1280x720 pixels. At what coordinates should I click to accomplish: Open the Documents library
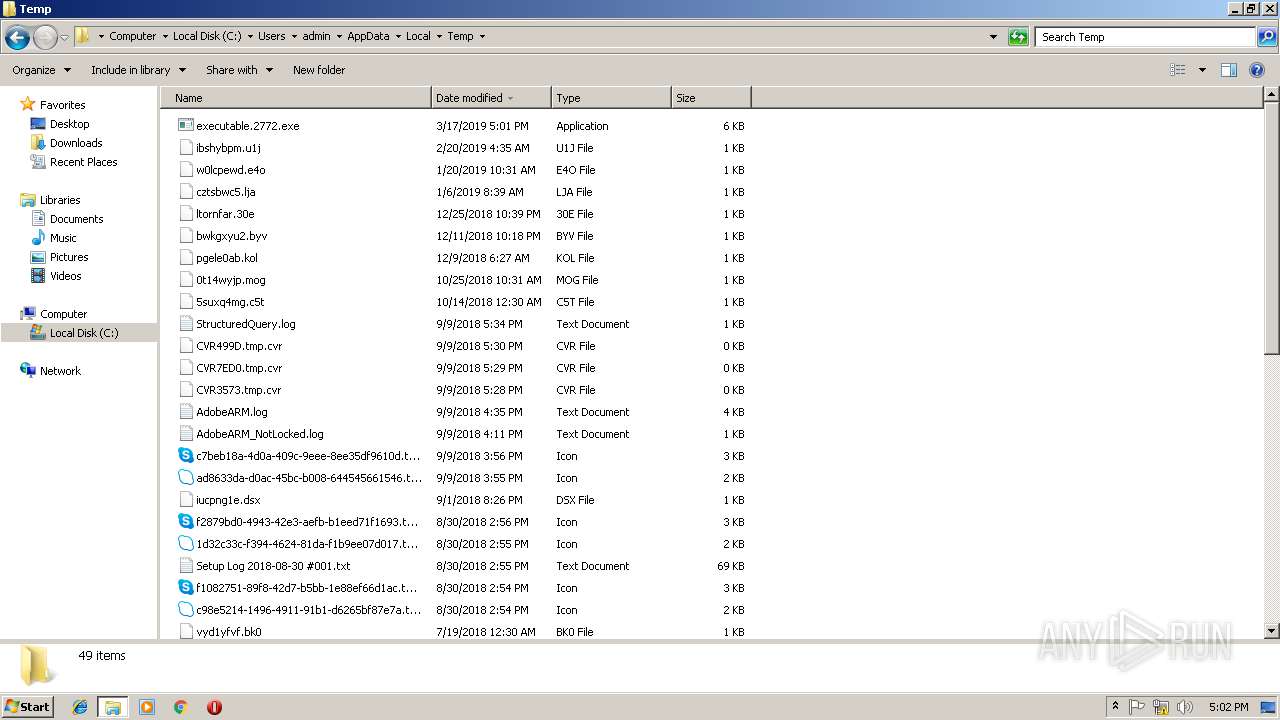pyautogui.click(x=76, y=219)
